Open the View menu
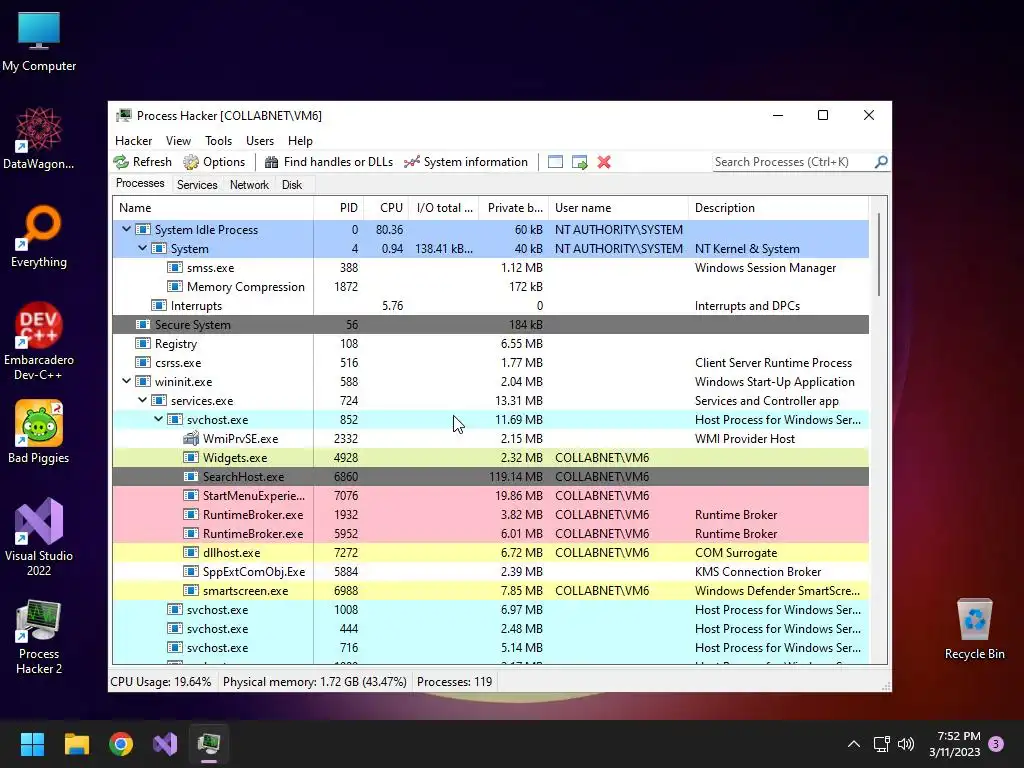Screen dimensions: 1024x768 click(178, 140)
